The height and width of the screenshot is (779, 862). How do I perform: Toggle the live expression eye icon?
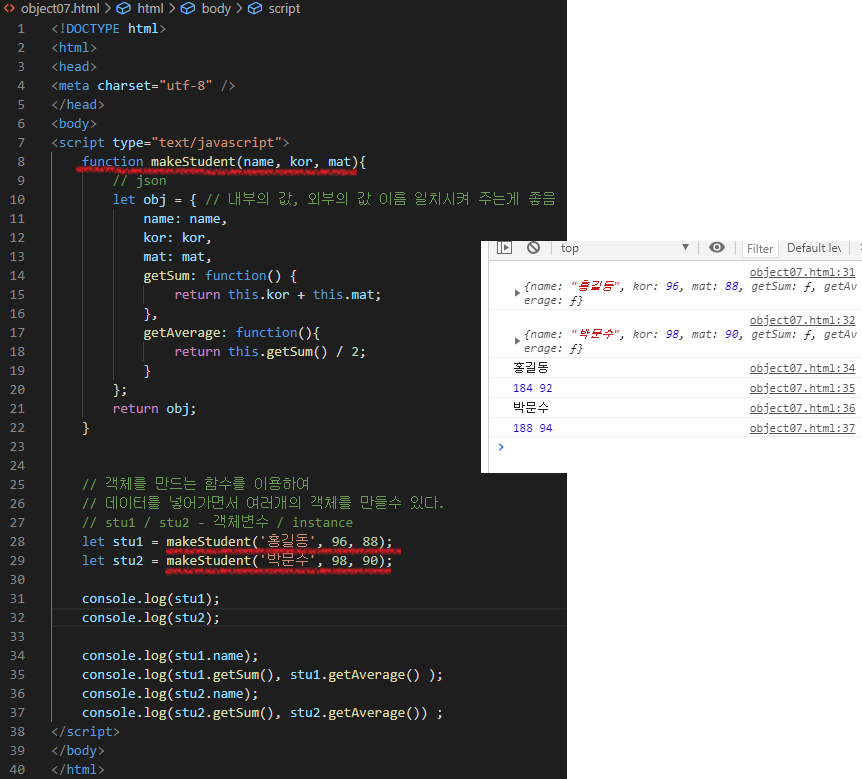(x=717, y=247)
